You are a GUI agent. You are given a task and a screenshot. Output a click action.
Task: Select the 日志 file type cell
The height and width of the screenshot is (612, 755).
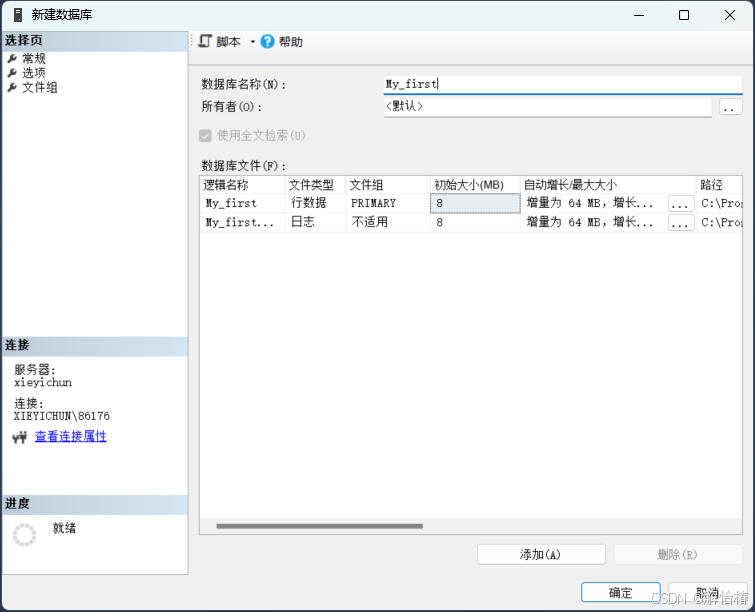[315, 222]
